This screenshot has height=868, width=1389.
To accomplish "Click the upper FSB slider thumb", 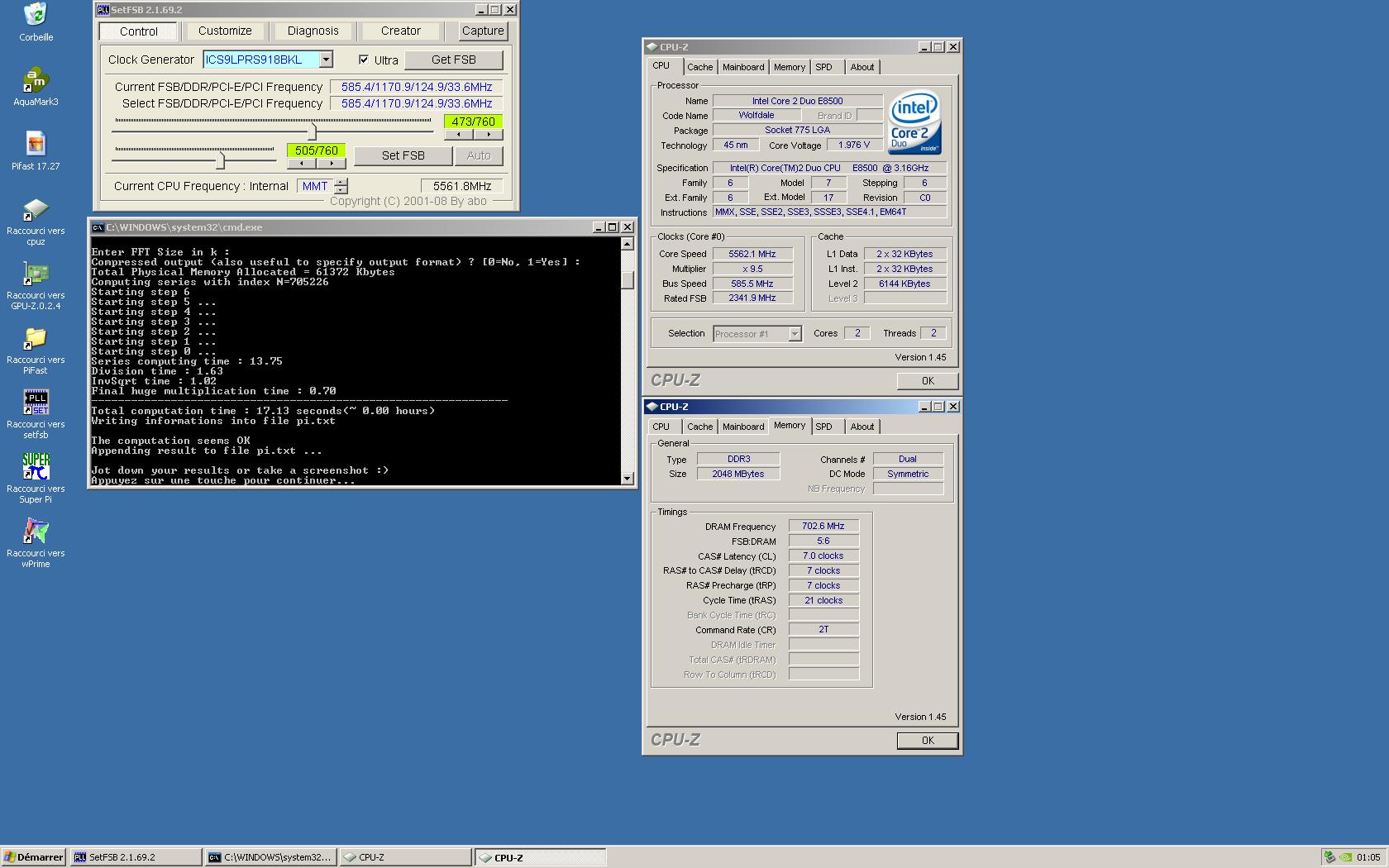I will [x=313, y=131].
